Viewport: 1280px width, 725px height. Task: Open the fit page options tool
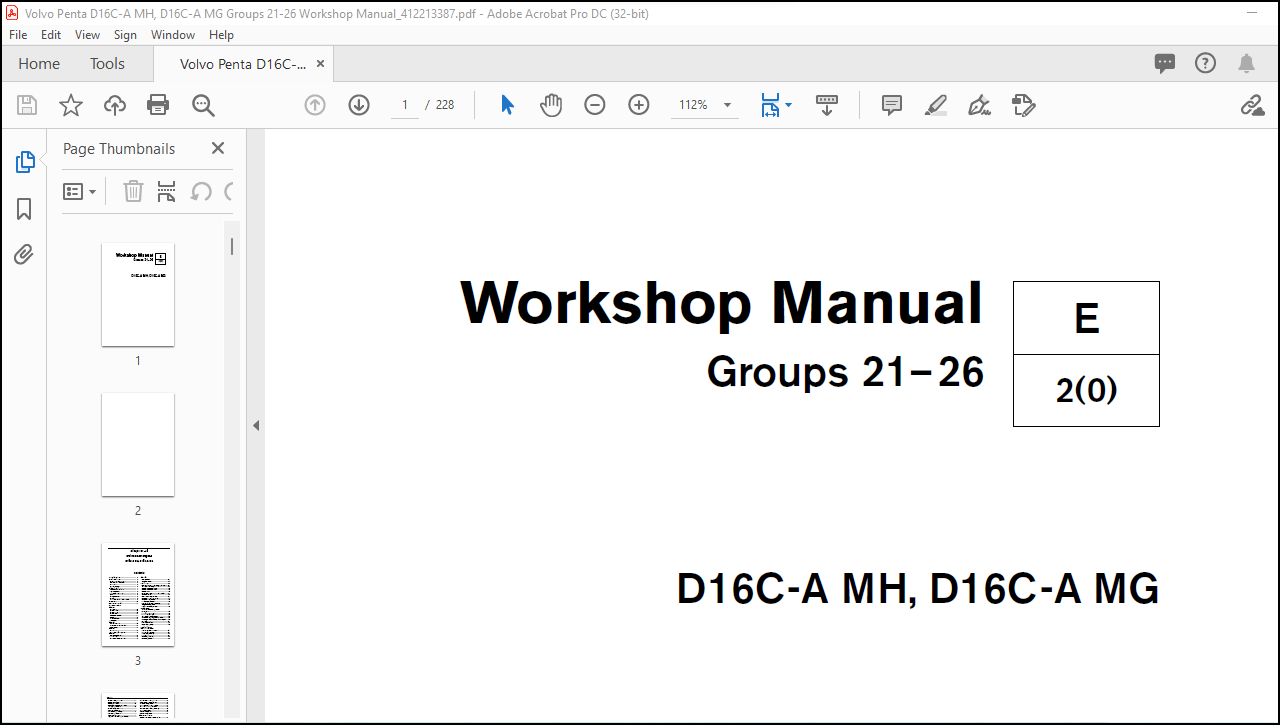click(x=776, y=105)
